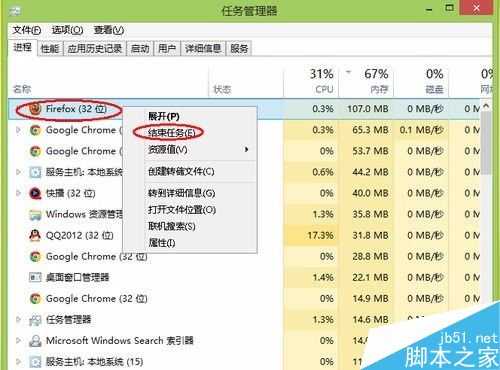Click the scrollbar up arrow
This screenshot has height=370, width=500.
[486, 107]
